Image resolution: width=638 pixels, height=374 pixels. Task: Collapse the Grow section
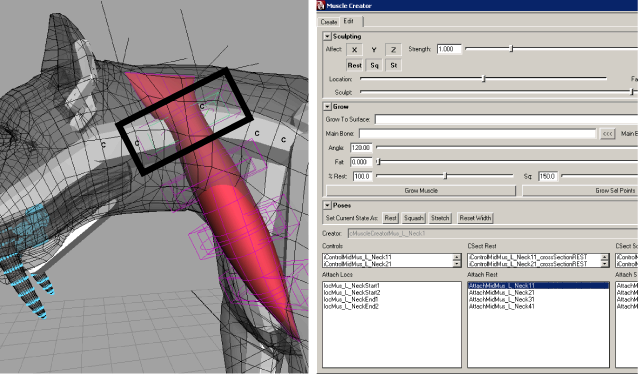pos(327,107)
